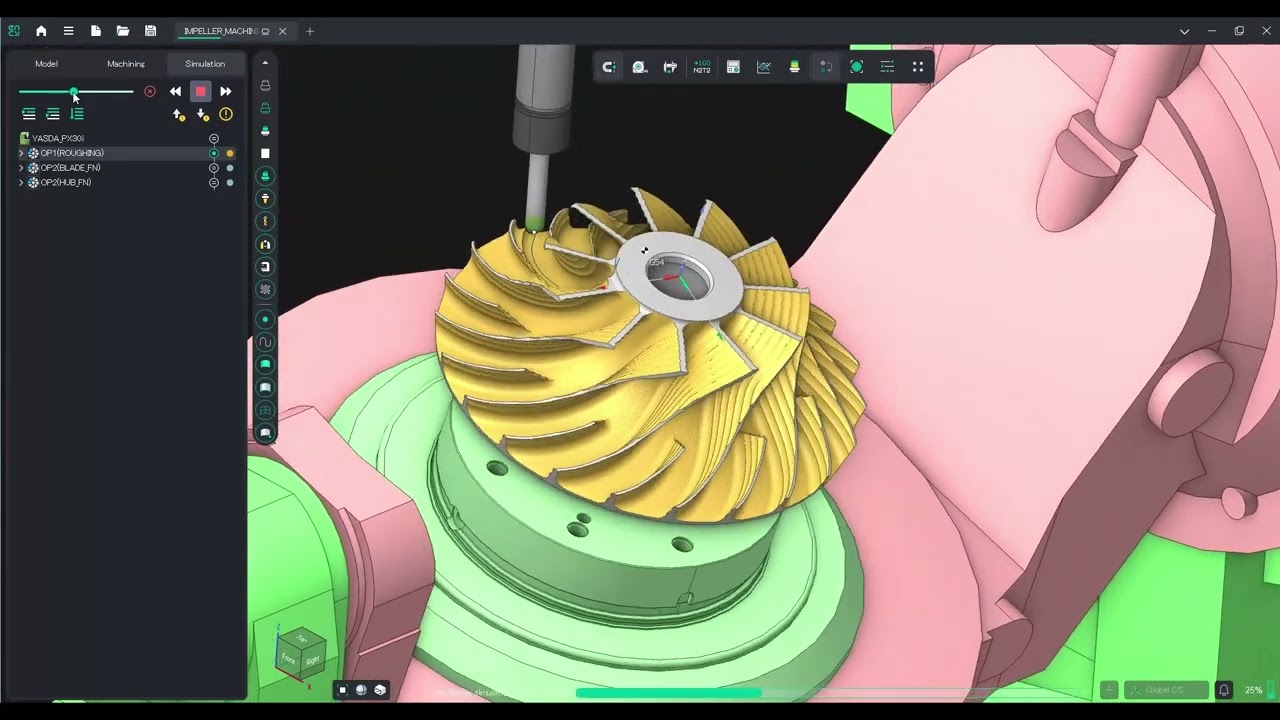Open the calculator panel icon
The height and width of the screenshot is (720, 1280).
(733, 67)
